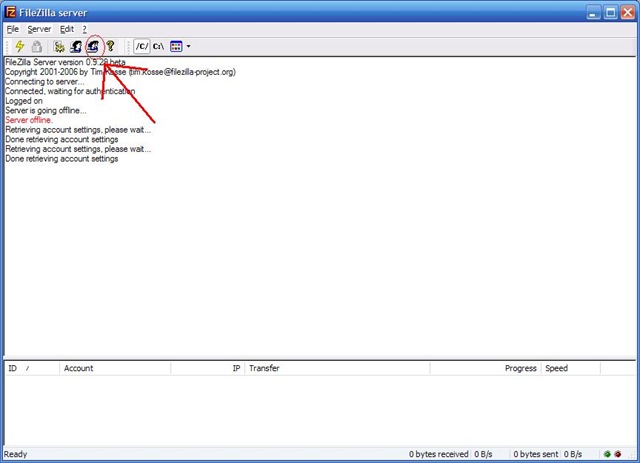This screenshot has height=463, width=640.
Task: Click '0 bytes sent' status field
Action: (x=536, y=454)
